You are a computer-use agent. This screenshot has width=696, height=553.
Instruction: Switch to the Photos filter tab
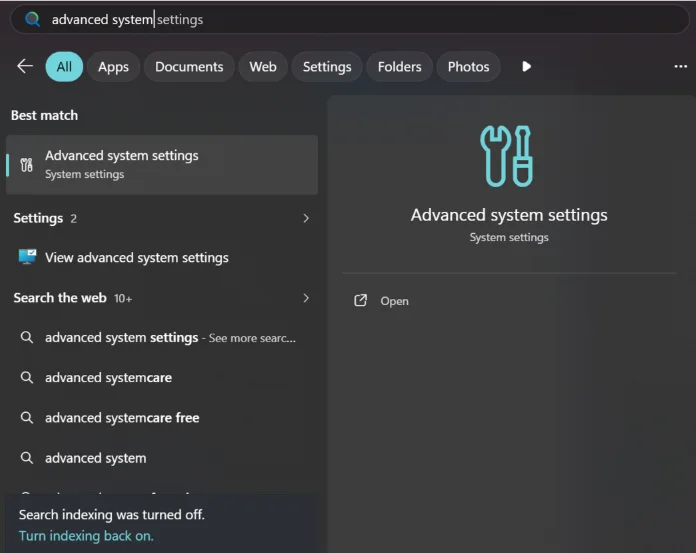(x=468, y=67)
